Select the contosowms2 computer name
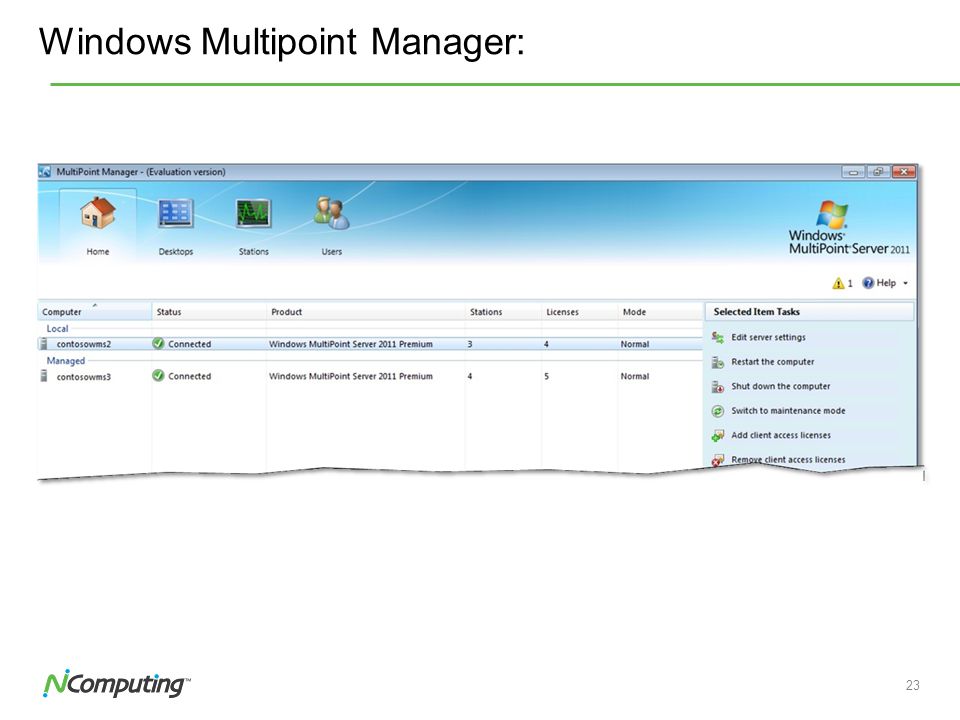This screenshot has height=720, width=960. point(84,344)
